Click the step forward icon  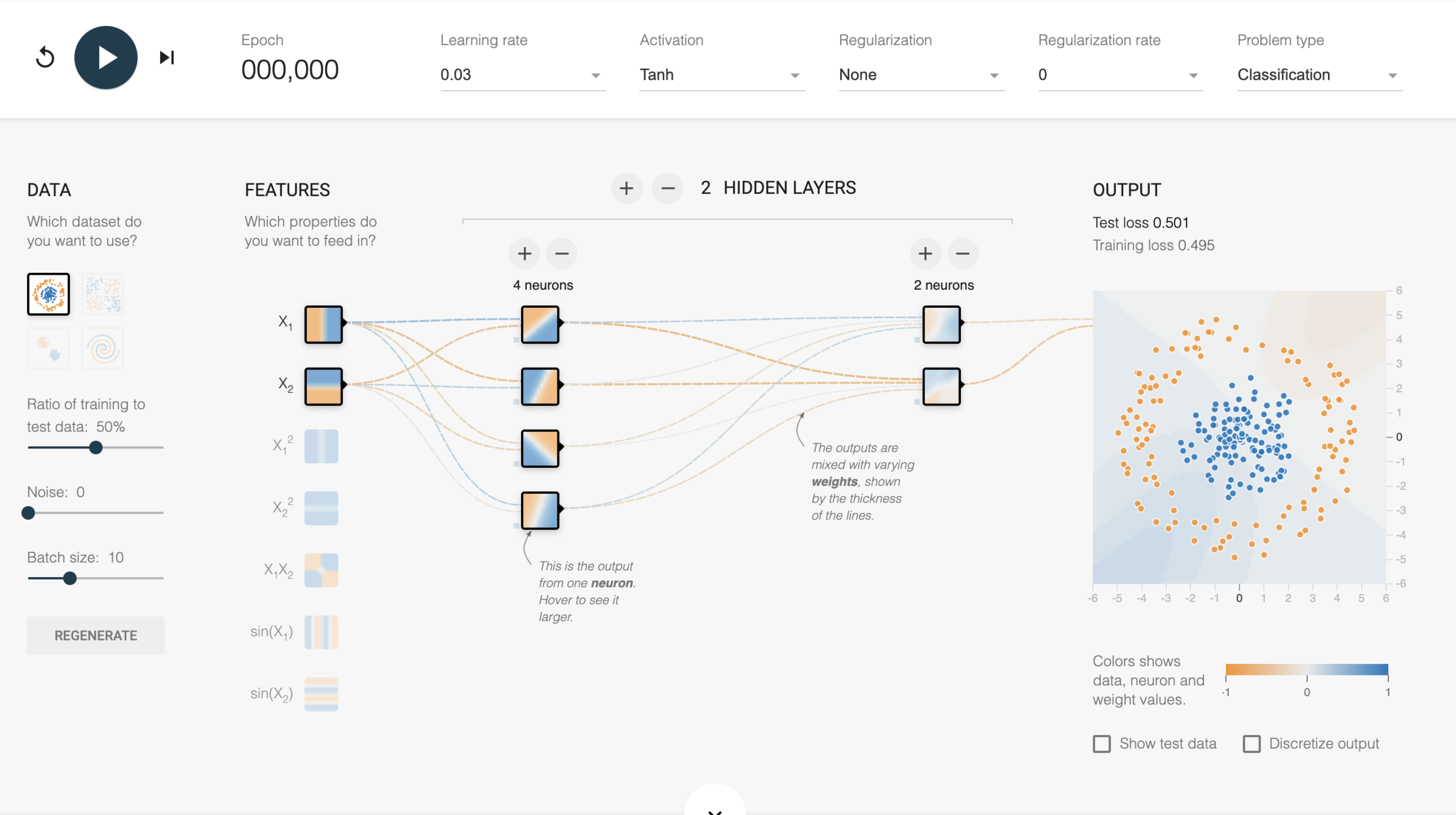pos(167,58)
